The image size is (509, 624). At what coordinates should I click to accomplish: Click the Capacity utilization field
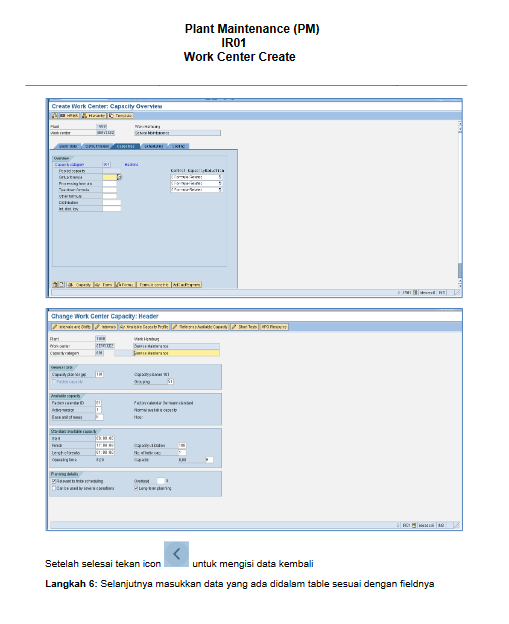click(182, 446)
